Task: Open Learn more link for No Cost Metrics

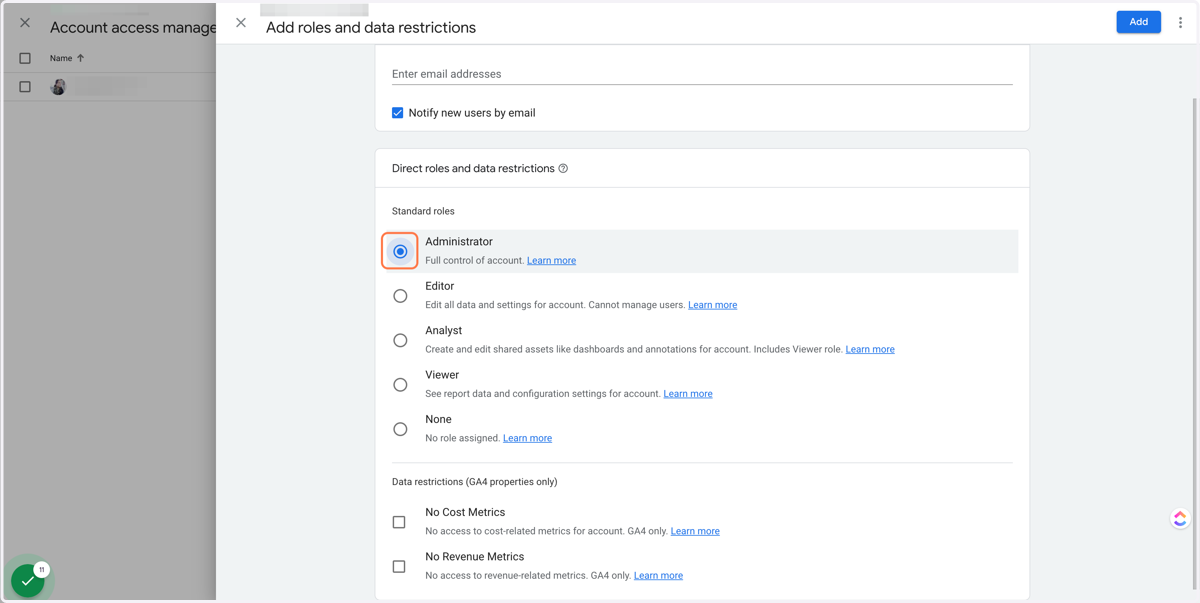Action: click(x=695, y=531)
